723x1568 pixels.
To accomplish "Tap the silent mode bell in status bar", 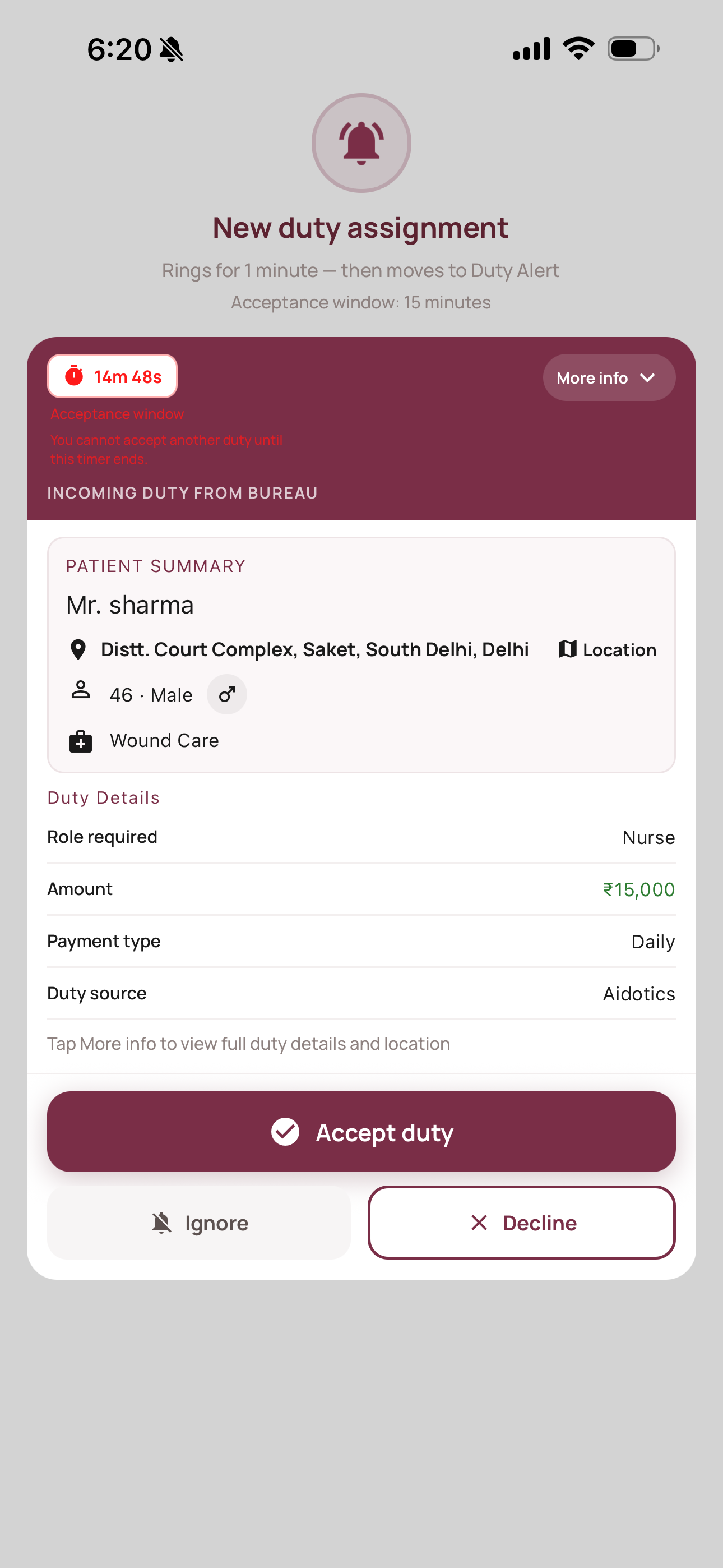I will pyautogui.click(x=172, y=49).
